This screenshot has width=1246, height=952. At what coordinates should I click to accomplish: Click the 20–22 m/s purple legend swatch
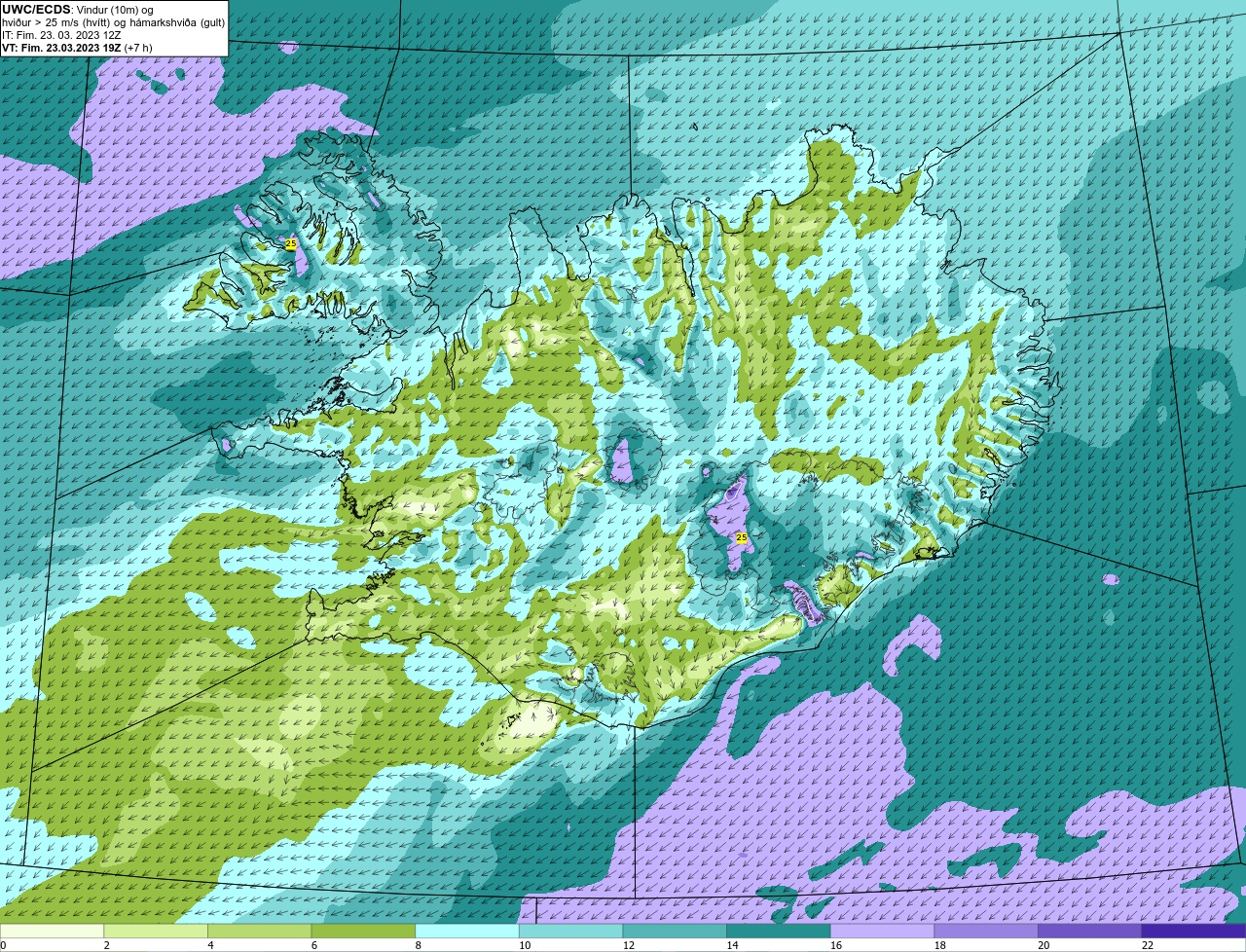click(x=1090, y=932)
